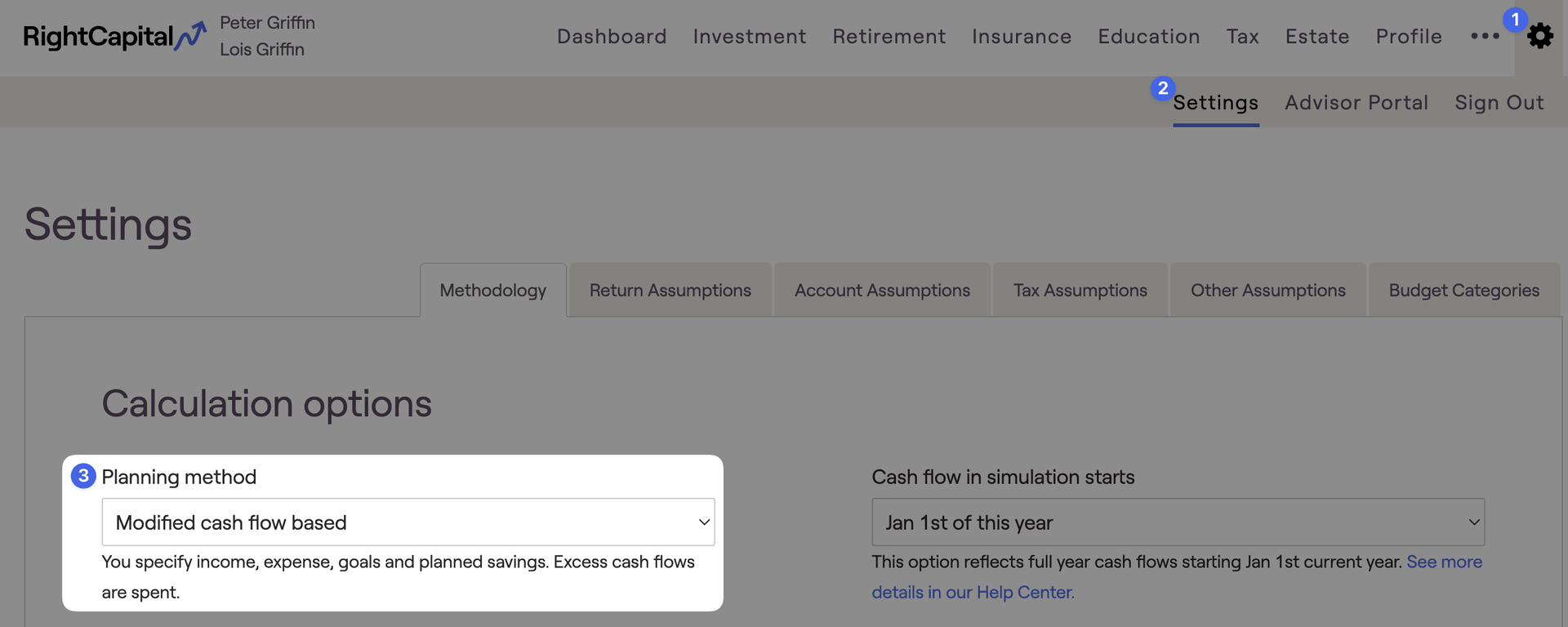The width and height of the screenshot is (1568, 627).
Task: Click Sign Out
Action: (1499, 103)
